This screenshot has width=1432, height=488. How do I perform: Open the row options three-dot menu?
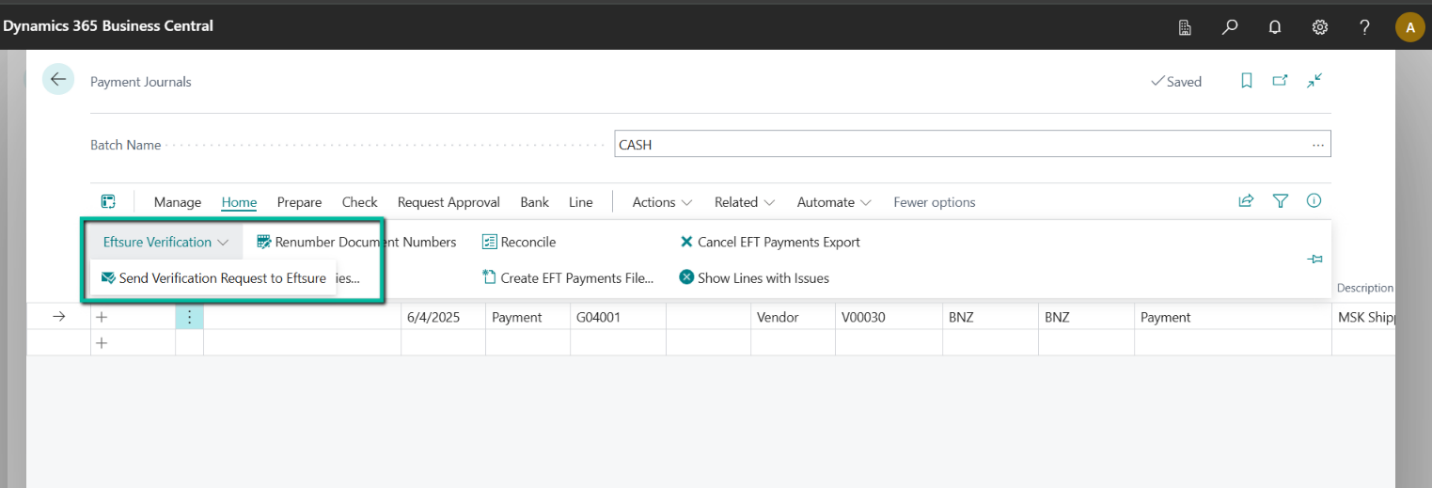click(x=190, y=317)
